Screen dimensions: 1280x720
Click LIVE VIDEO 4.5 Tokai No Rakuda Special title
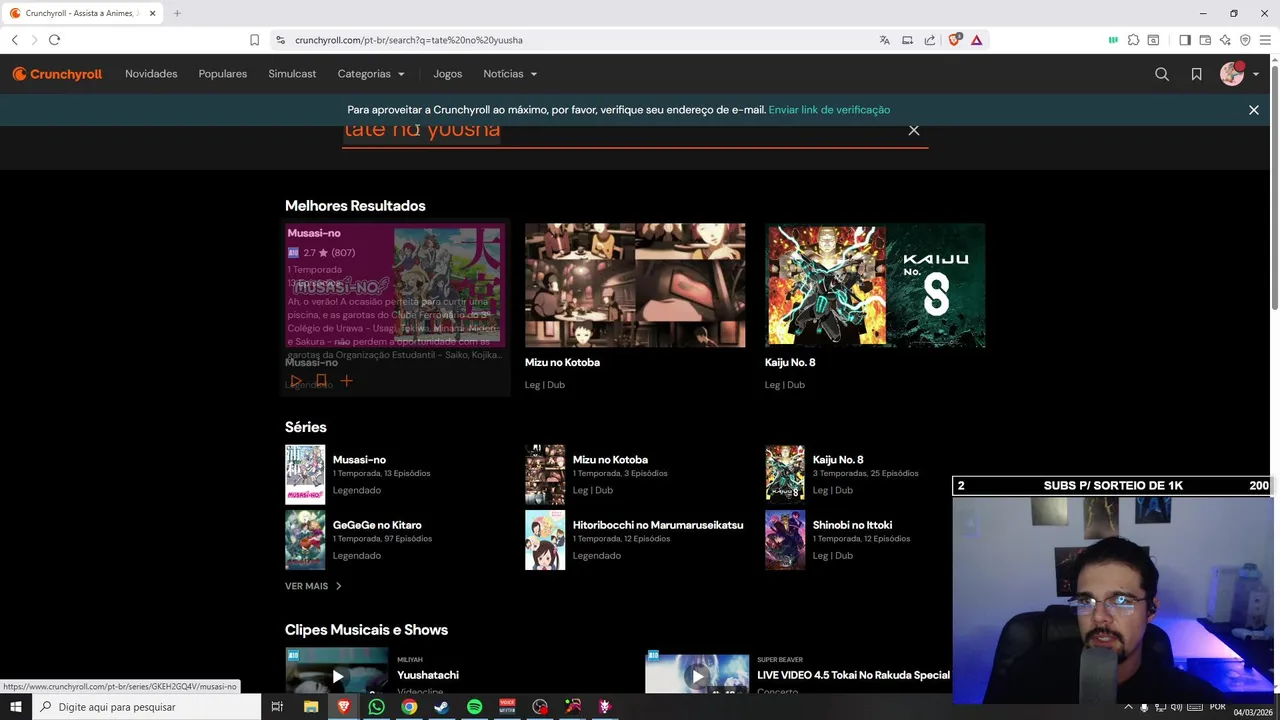853,675
